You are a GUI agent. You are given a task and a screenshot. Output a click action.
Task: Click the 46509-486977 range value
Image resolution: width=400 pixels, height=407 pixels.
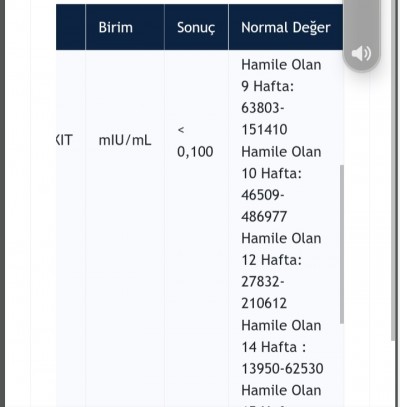click(x=264, y=206)
